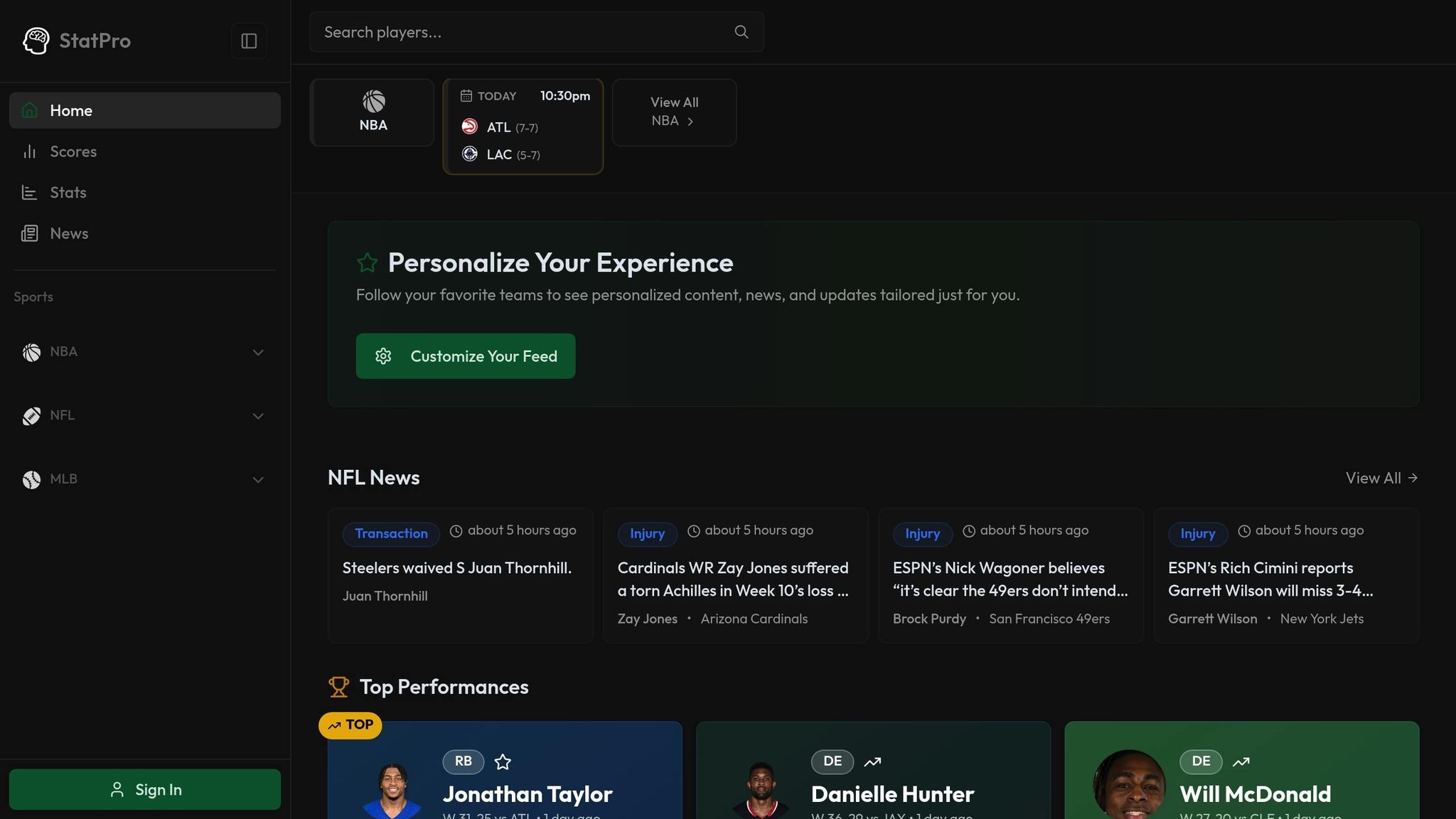Open News in the sidebar
The width and height of the screenshot is (1456, 819).
(x=69, y=233)
